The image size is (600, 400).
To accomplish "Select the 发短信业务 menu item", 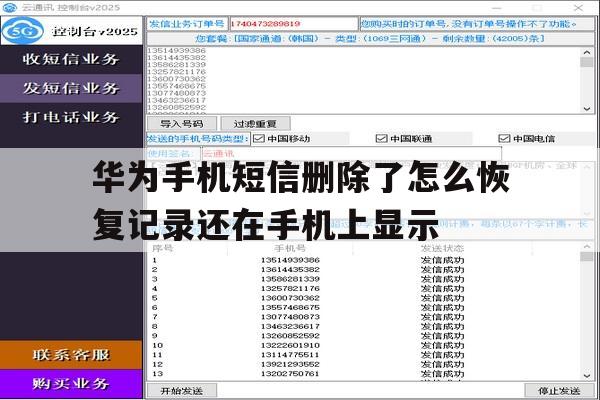I will [x=71, y=88].
